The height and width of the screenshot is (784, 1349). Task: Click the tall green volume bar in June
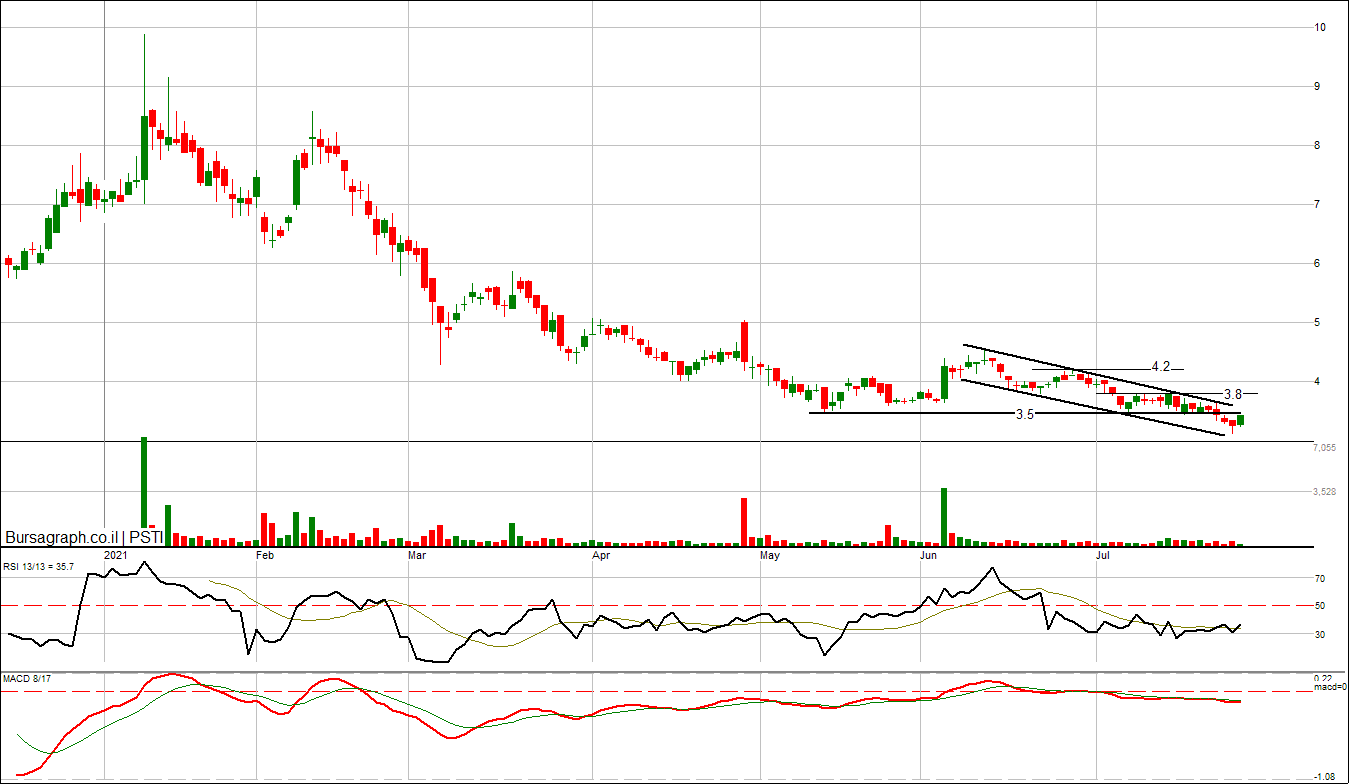[944, 515]
